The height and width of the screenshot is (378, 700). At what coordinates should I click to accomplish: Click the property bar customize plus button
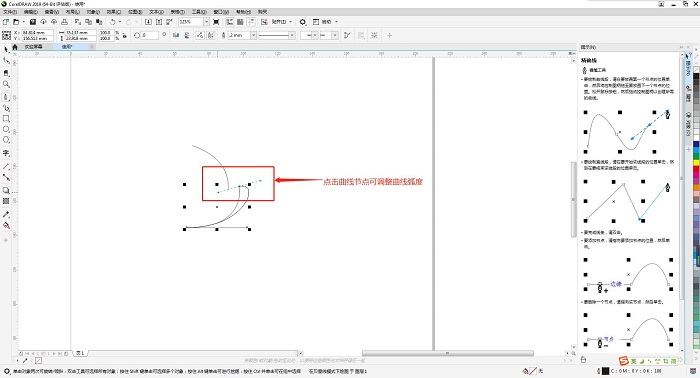[389, 35]
